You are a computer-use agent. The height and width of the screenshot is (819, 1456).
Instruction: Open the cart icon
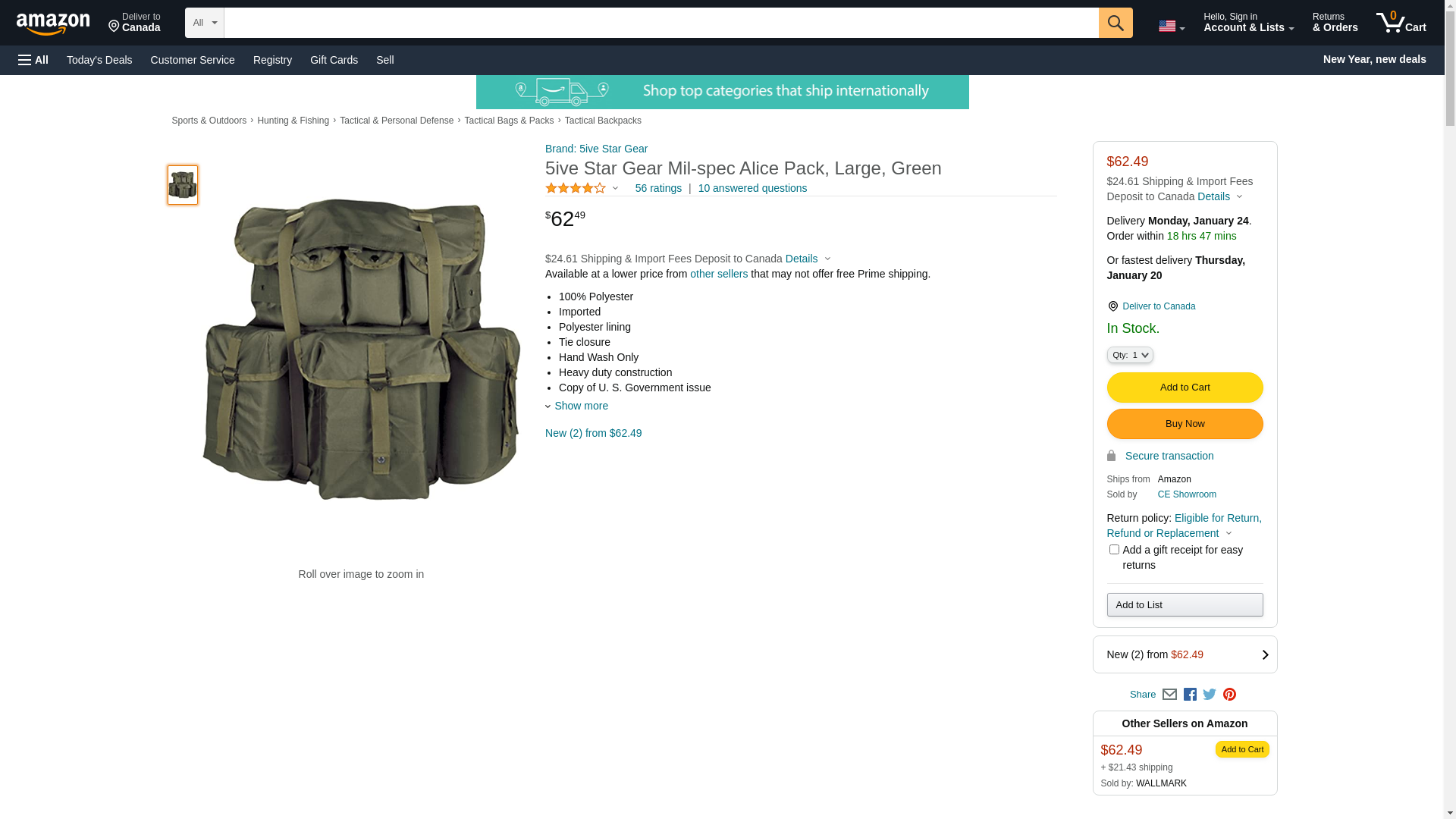[1401, 23]
